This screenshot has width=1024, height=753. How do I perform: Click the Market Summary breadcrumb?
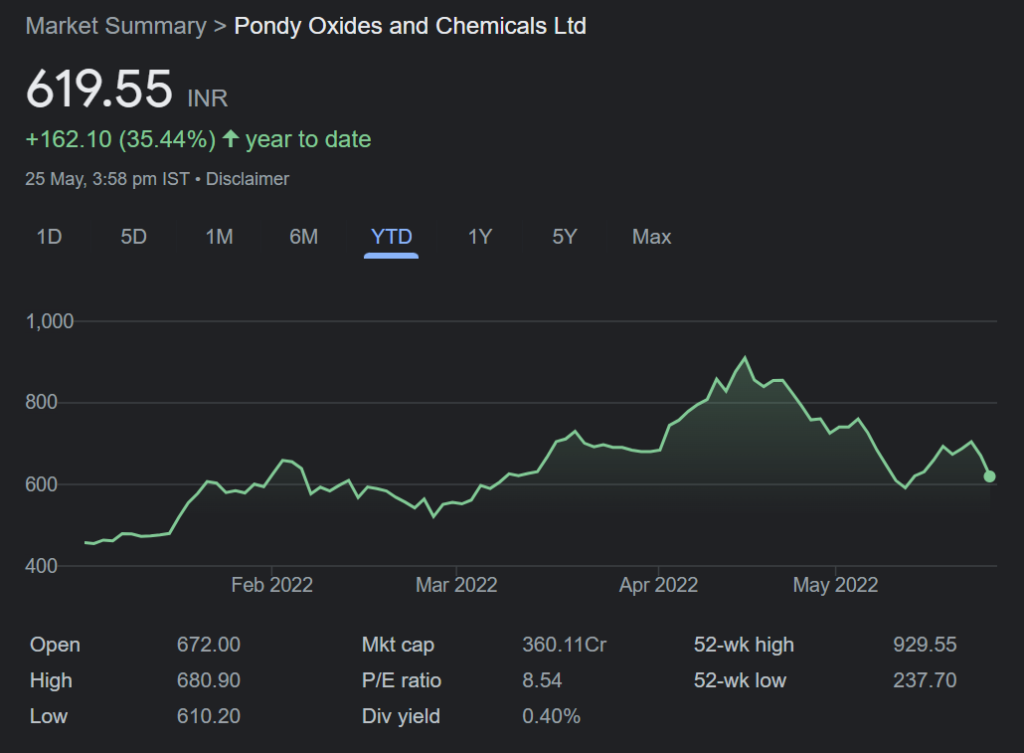115,26
